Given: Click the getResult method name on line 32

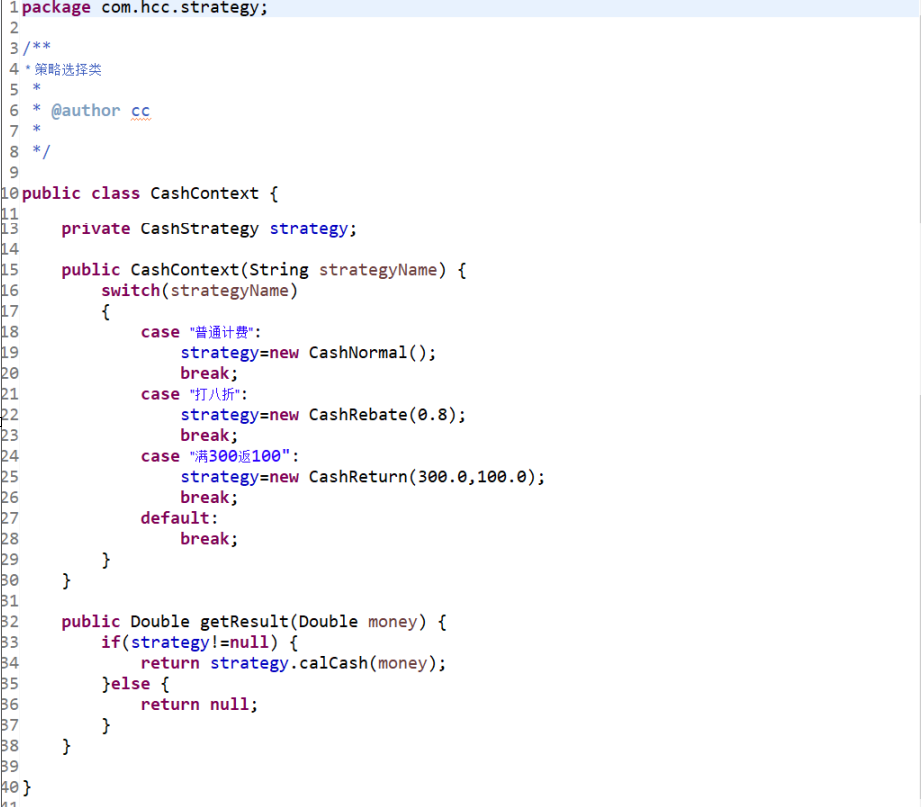Looking at the screenshot, I should coord(244,622).
